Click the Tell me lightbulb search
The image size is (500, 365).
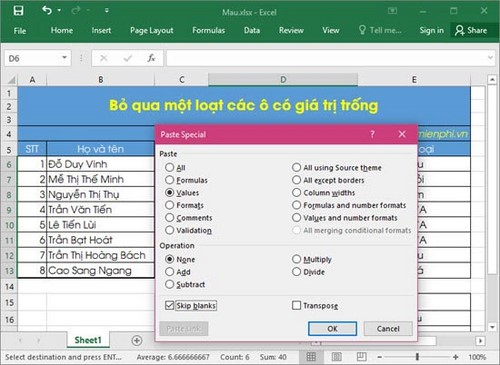(x=362, y=30)
